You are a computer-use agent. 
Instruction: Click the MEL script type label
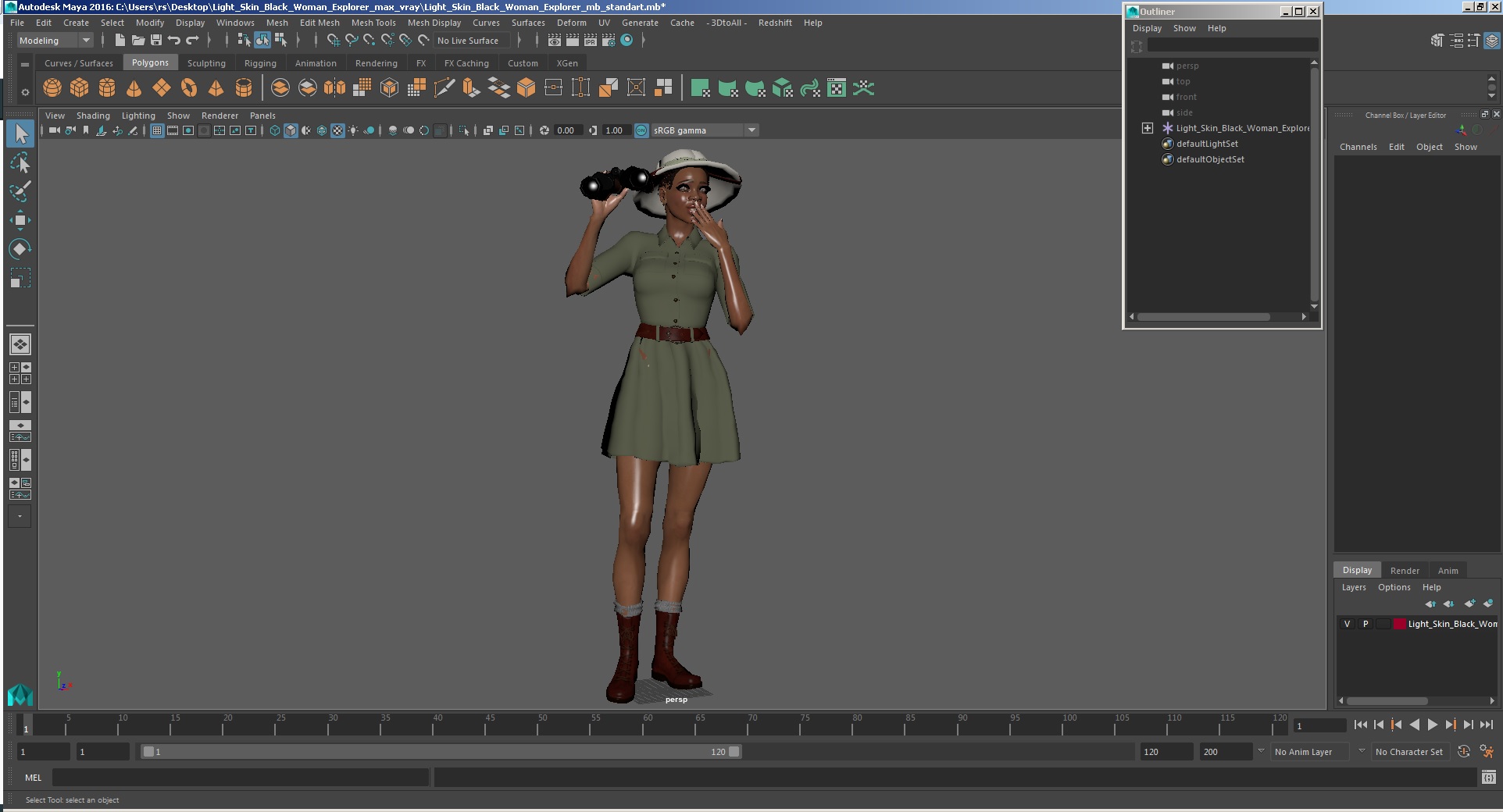pos(33,778)
